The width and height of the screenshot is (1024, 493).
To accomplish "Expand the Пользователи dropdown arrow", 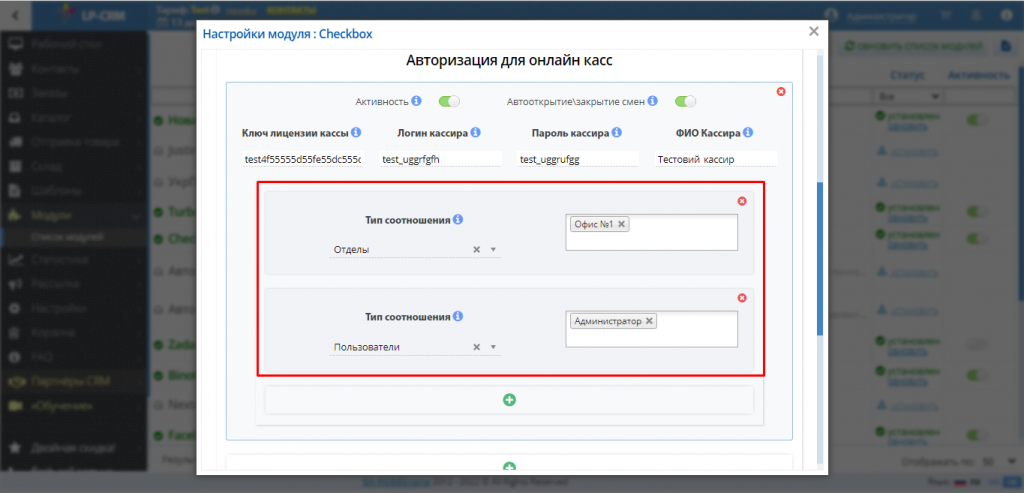I will [493, 347].
